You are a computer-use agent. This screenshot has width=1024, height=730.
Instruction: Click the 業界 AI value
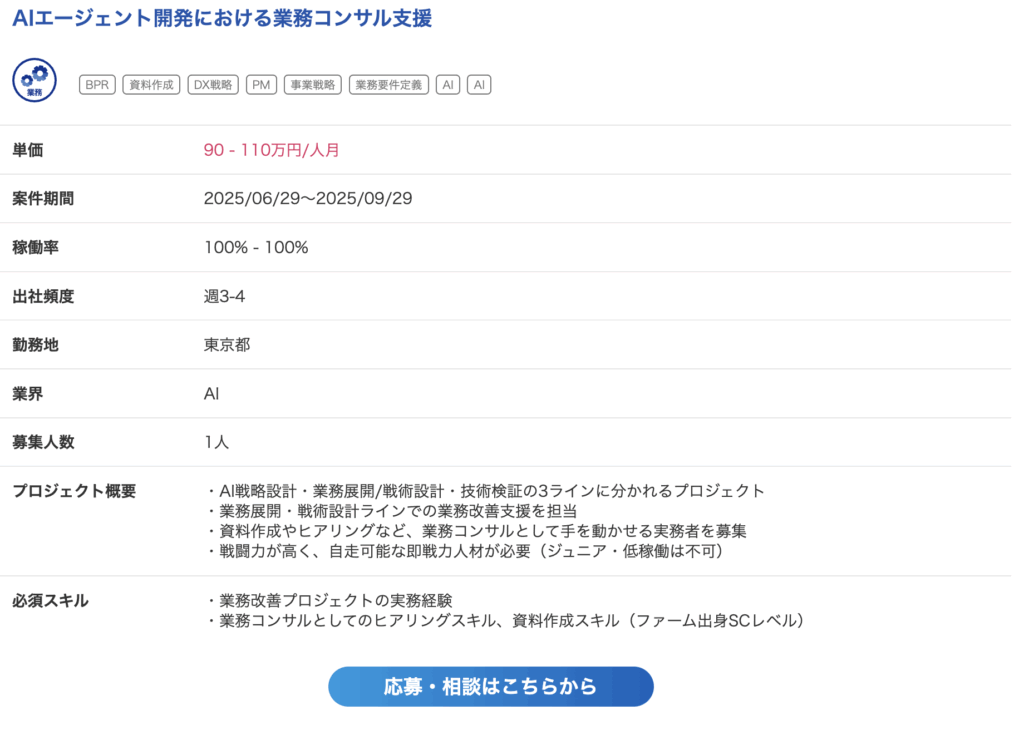(x=212, y=394)
